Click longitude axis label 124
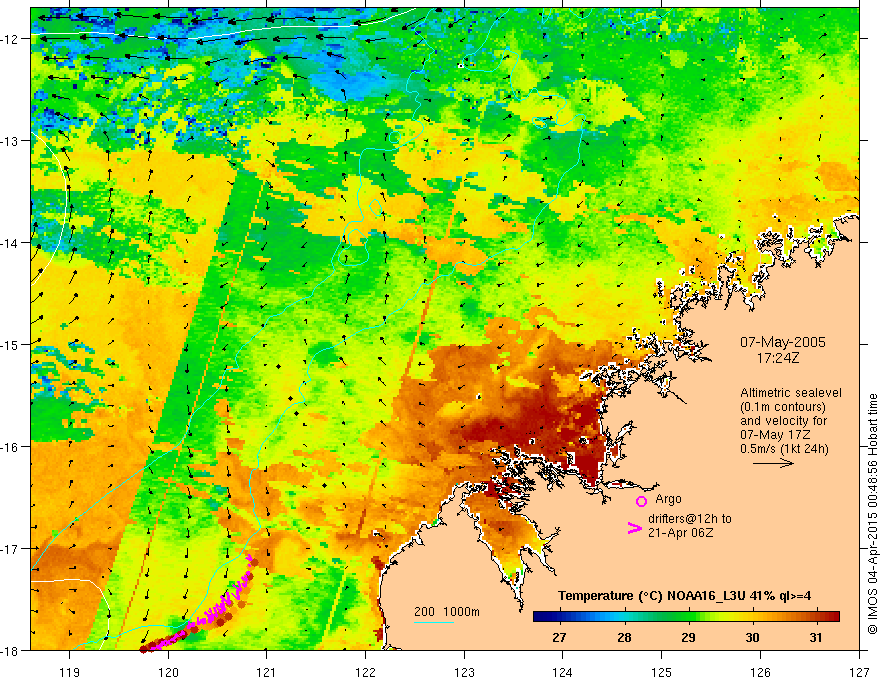The image size is (880, 680). (x=563, y=672)
